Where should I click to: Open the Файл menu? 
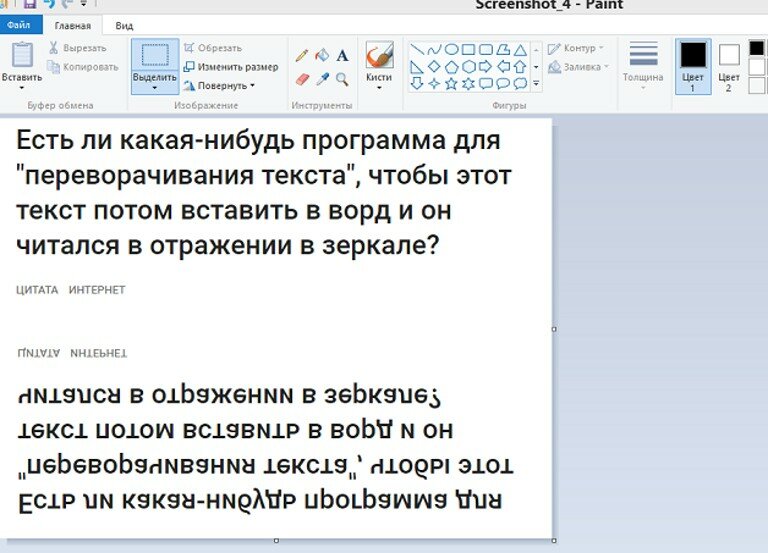coord(21,25)
